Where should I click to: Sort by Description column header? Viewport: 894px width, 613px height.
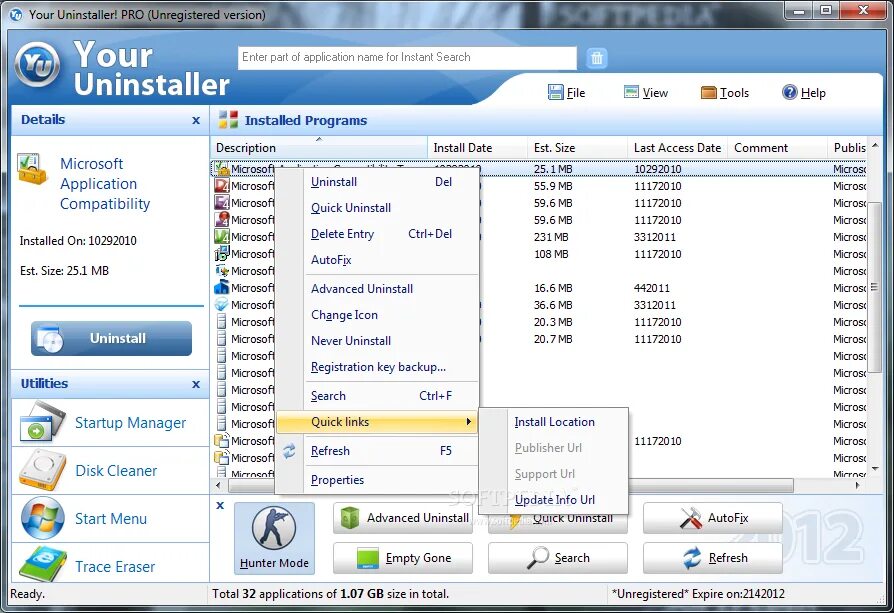[x=319, y=148]
